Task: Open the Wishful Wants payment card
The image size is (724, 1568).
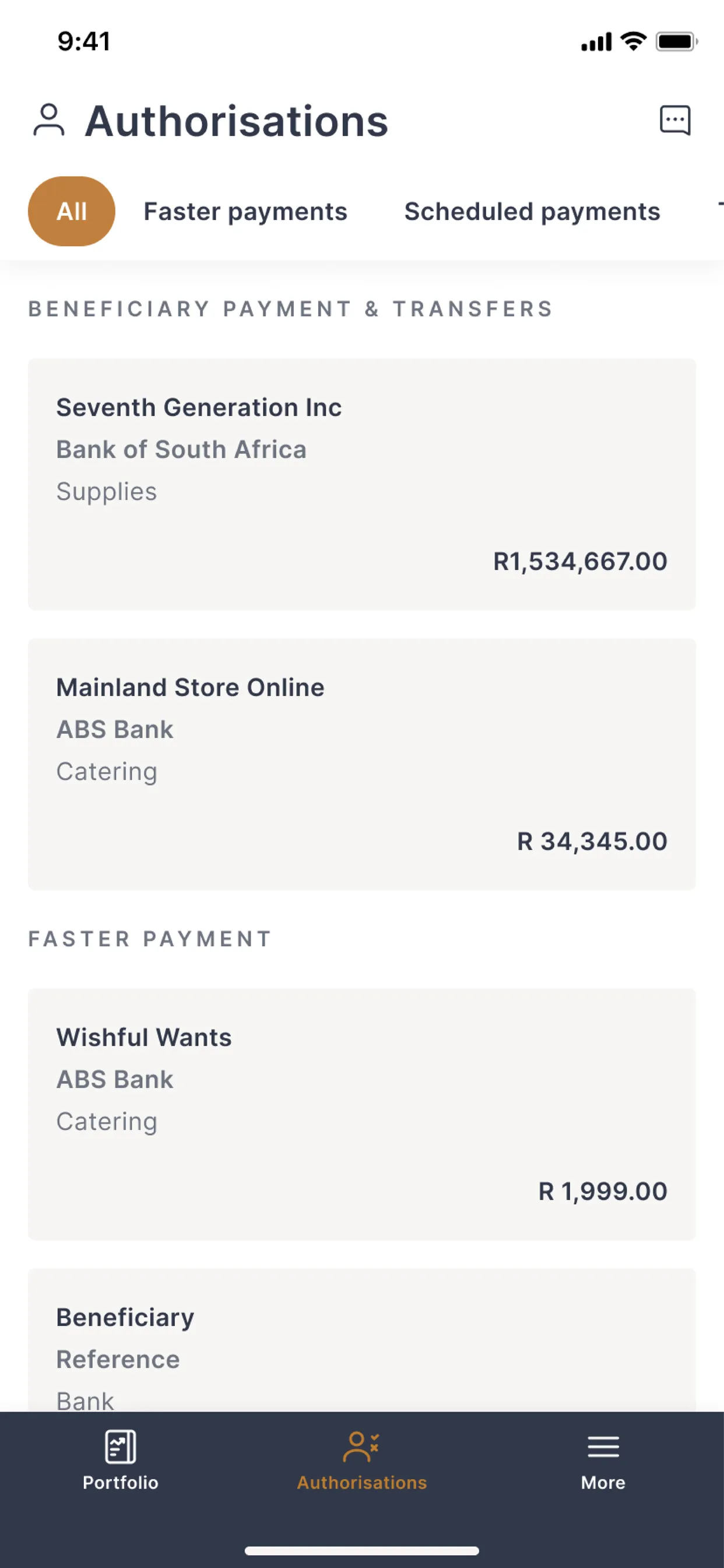Action: tap(362, 1114)
